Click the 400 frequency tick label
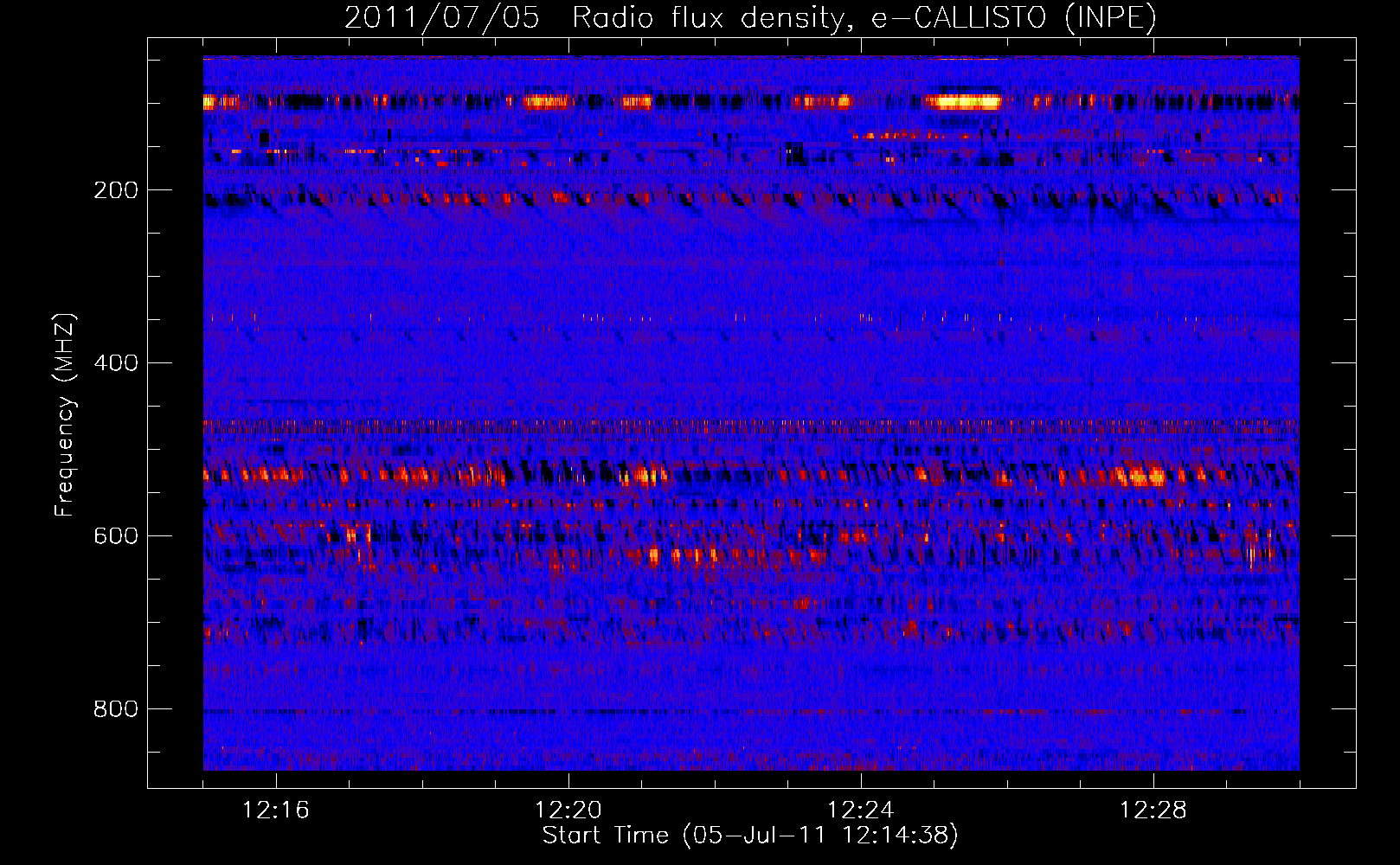This screenshot has height=865, width=1400. click(x=116, y=363)
